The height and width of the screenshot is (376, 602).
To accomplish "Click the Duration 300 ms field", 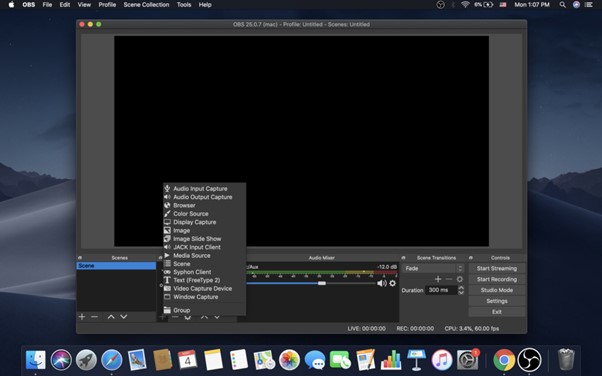I will coord(441,290).
